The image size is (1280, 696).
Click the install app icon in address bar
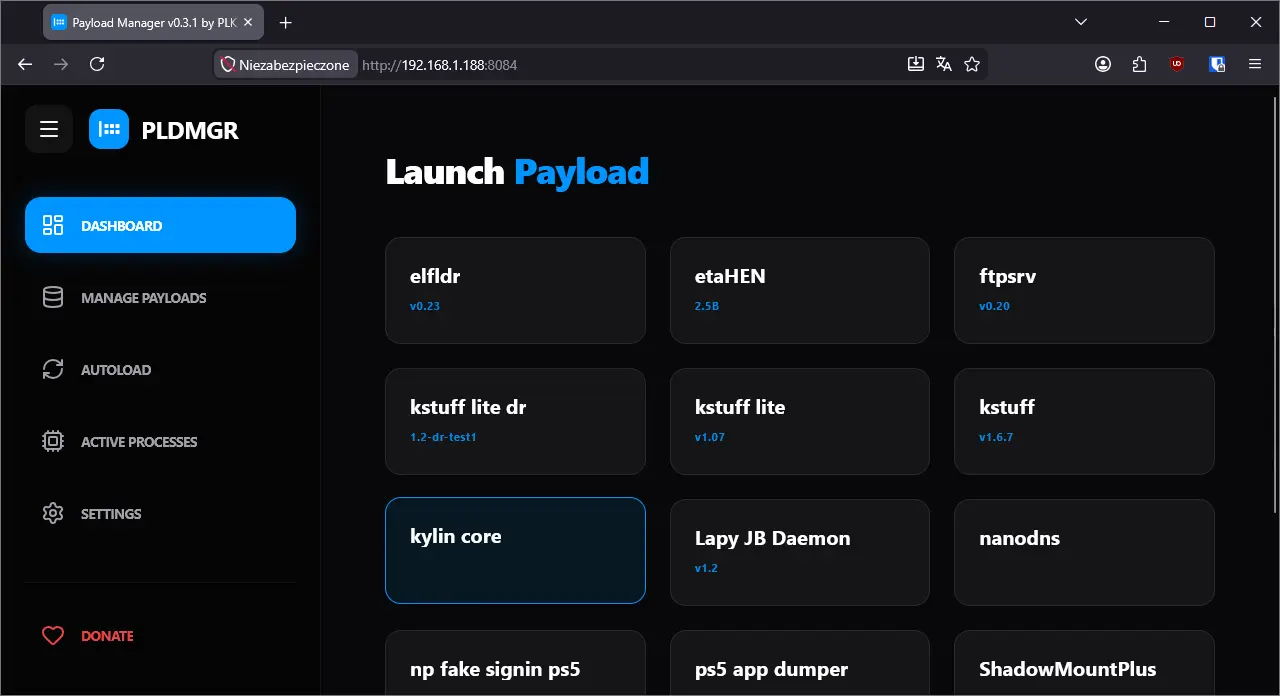[915, 64]
